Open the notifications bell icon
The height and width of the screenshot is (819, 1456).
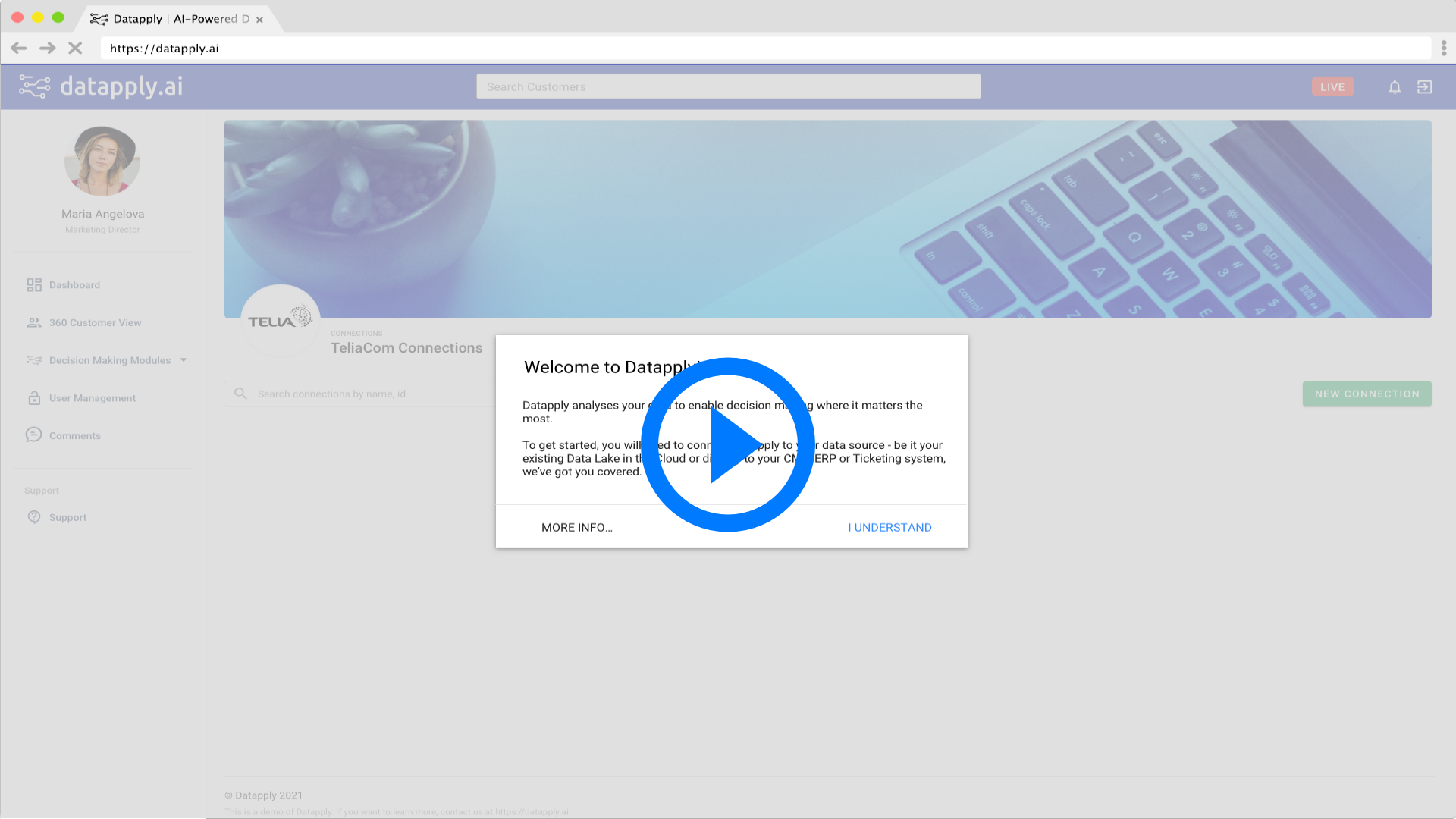tap(1394, 87)
